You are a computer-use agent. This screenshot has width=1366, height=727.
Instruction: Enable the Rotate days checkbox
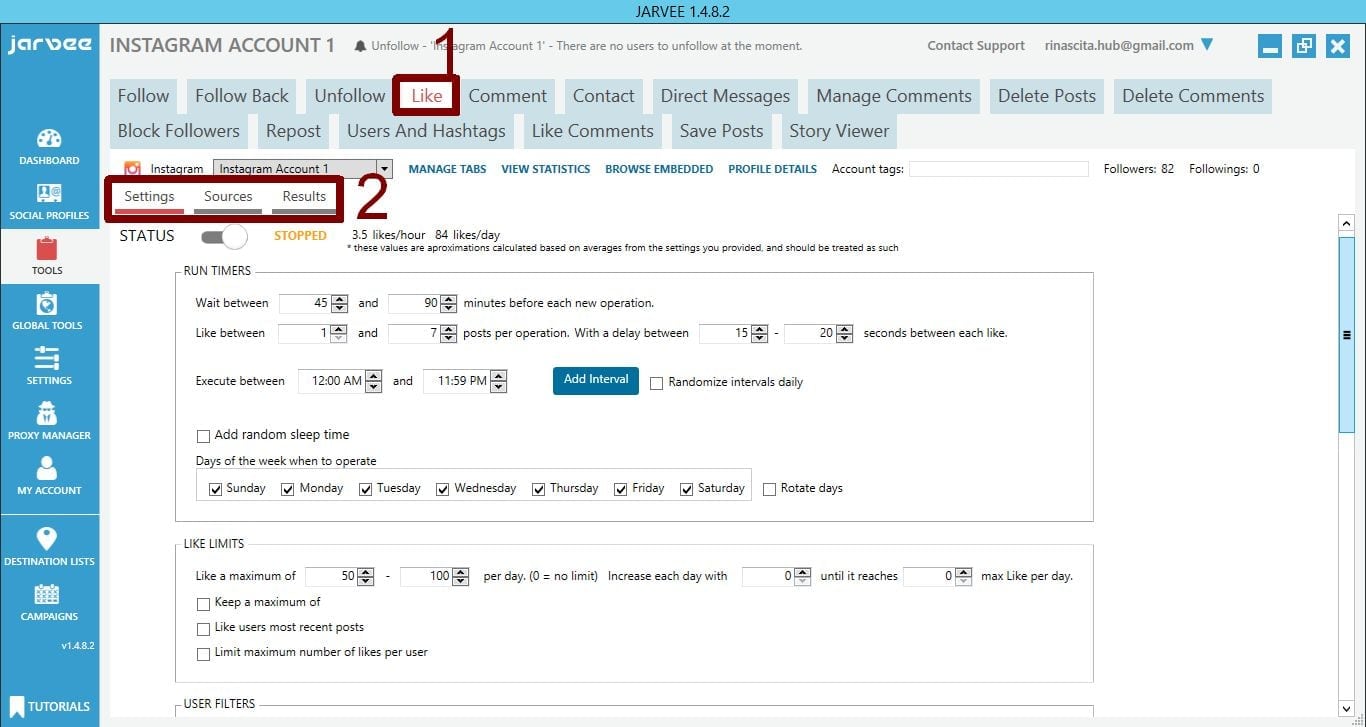769,489
